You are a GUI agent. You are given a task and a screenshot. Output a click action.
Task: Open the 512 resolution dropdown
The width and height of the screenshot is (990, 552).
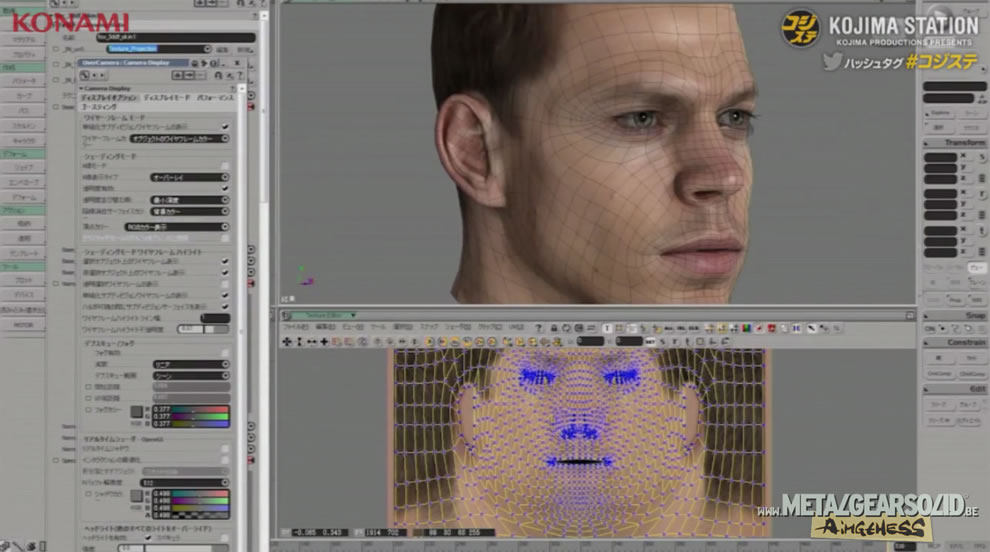[185, 483]
